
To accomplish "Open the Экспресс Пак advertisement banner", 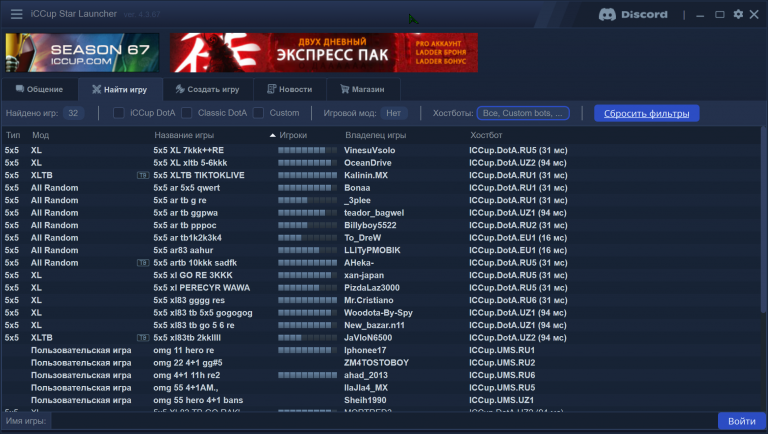I will (x=324, y=53).
